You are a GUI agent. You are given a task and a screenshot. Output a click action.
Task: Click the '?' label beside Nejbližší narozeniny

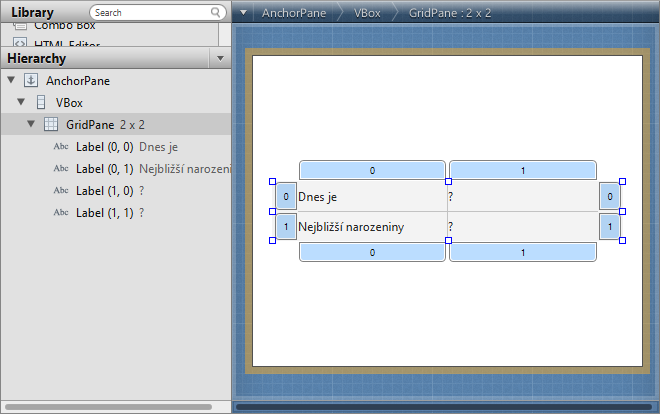[450, 226]
